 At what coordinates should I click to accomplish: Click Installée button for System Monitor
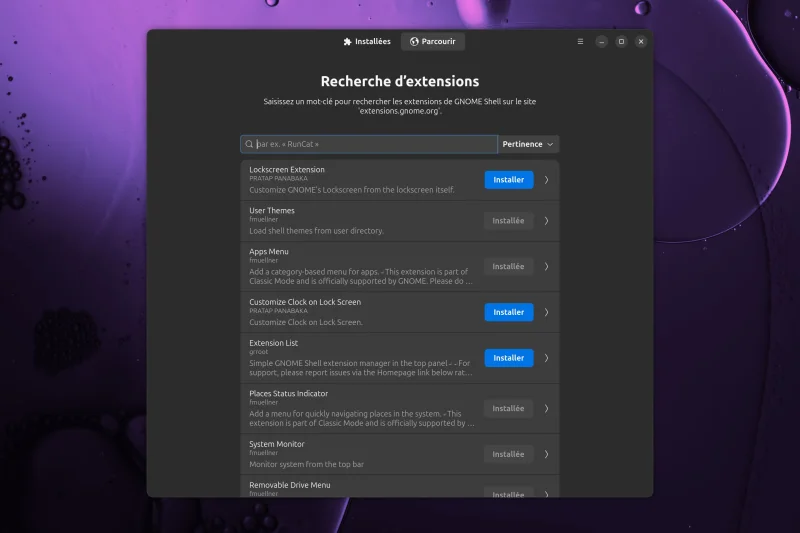point(508,454)
